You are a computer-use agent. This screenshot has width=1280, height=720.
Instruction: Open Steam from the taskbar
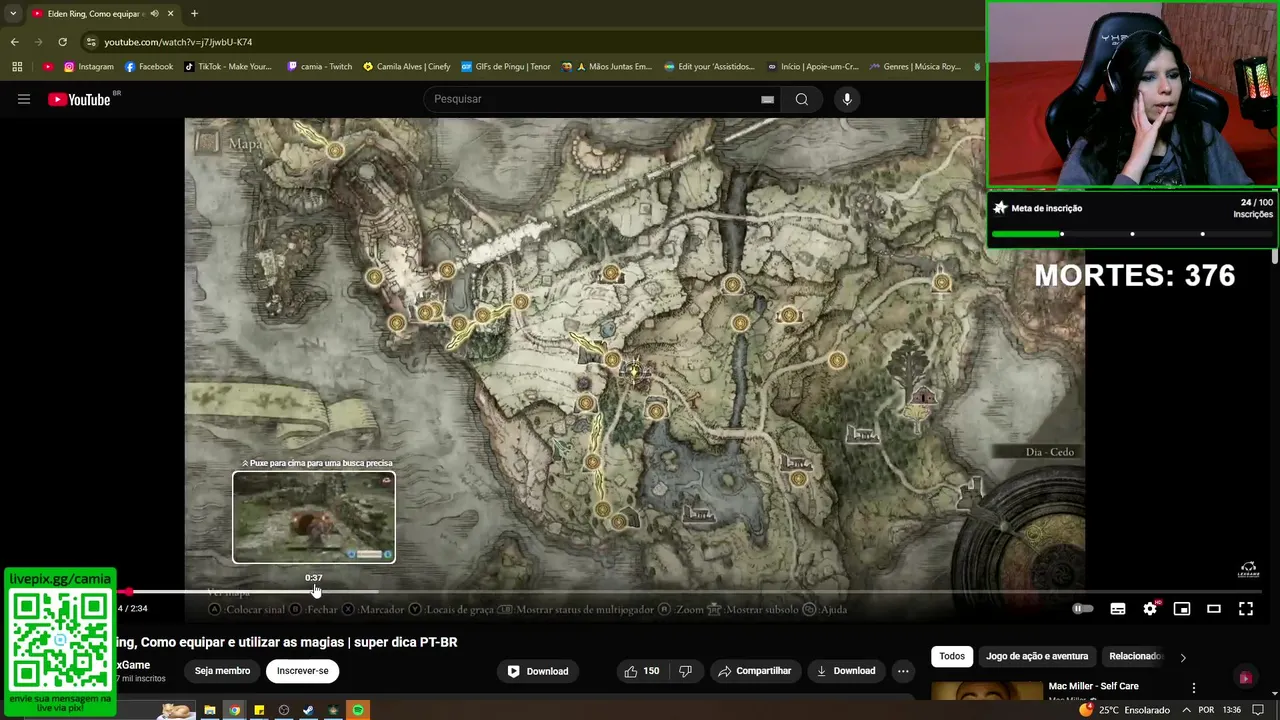(308, 710)
